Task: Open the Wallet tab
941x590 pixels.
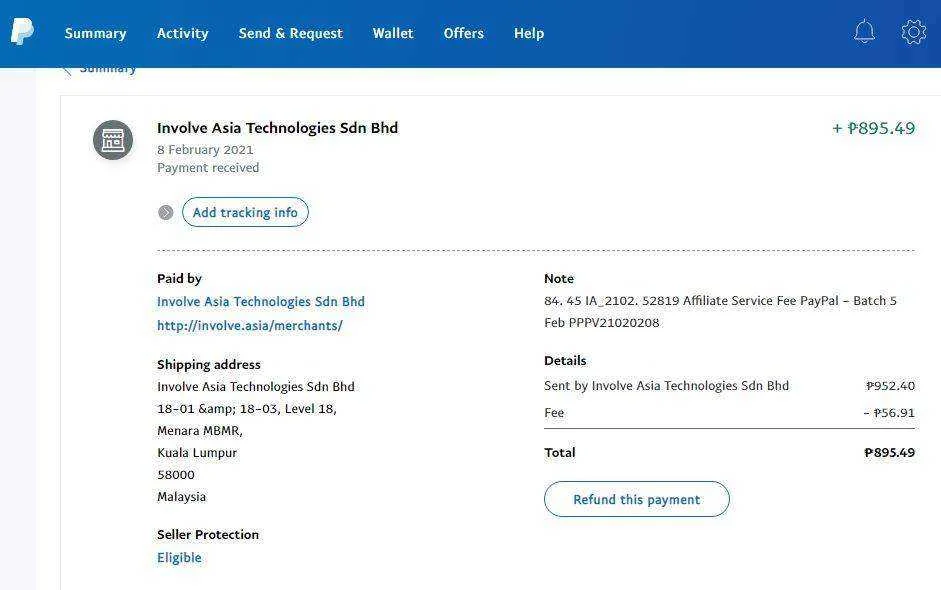Action: 393,34
